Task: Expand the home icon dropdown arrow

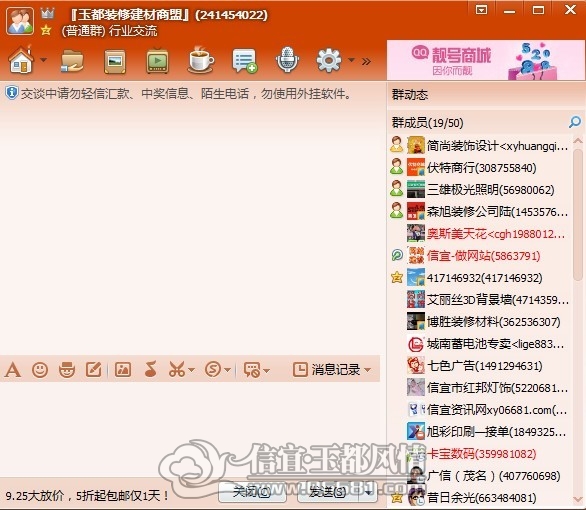Action: click(43, 60)
